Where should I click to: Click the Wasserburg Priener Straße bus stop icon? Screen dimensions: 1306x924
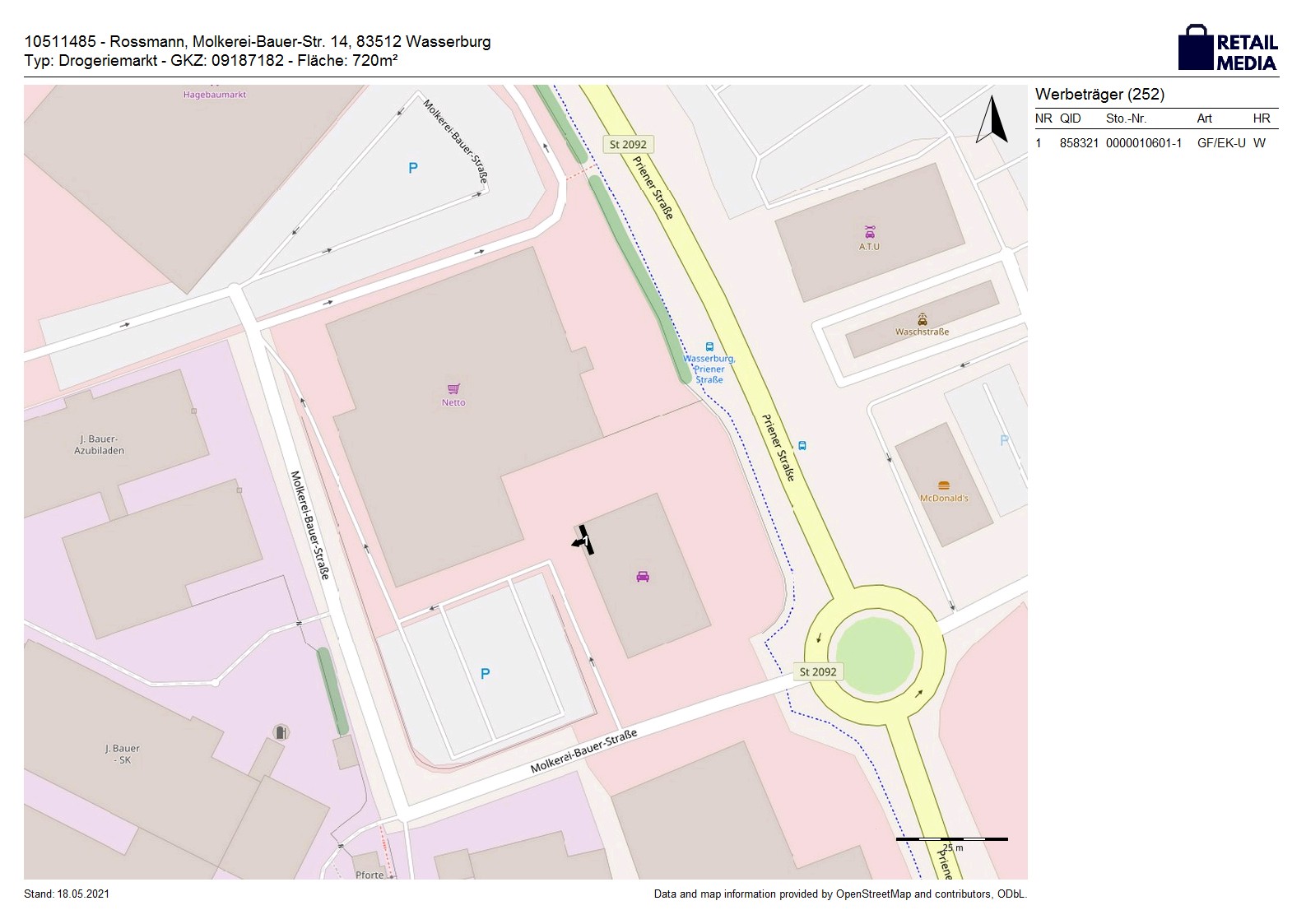pyautogui.click(x=709, y=347)
